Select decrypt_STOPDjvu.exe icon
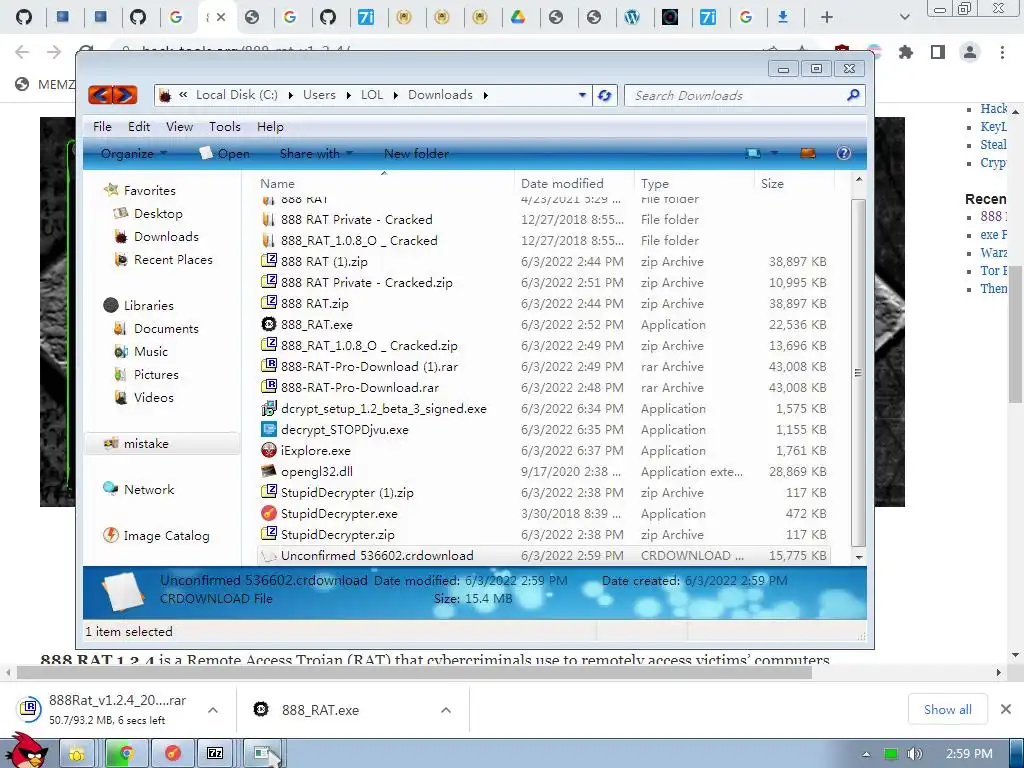 pos(268,429)
